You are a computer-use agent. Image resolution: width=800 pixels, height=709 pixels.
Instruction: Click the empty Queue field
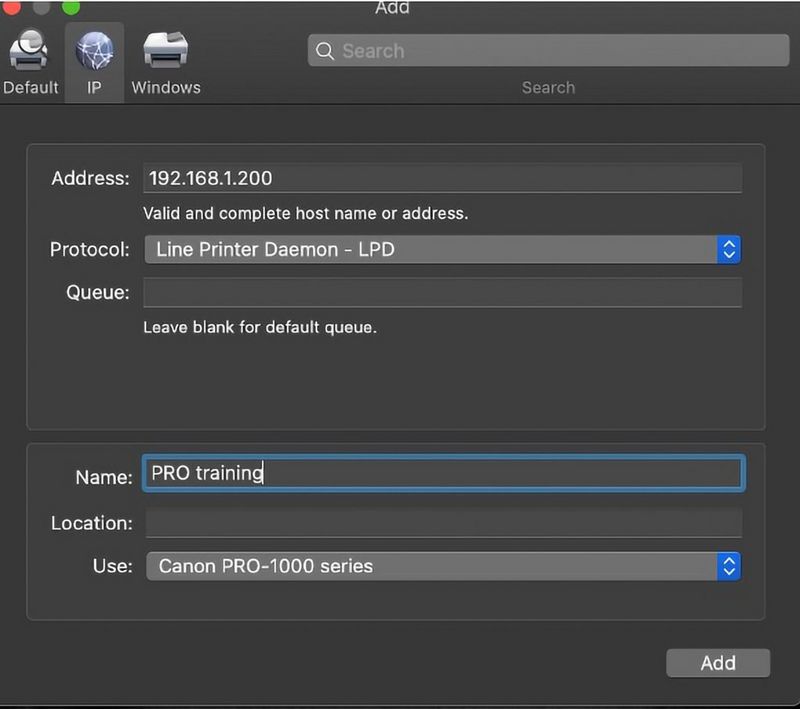(x=443, y=292)
